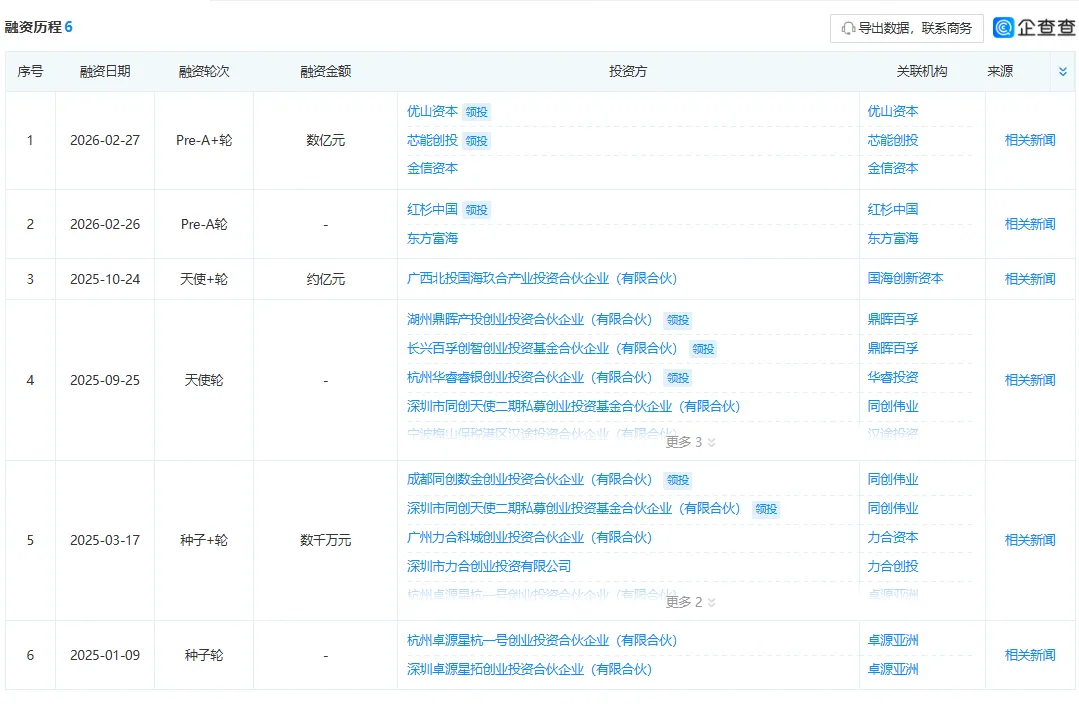Open investor 金信资本 in 投资方 column
Screen dimensions: 1079x704
click(x=432, y=169)
